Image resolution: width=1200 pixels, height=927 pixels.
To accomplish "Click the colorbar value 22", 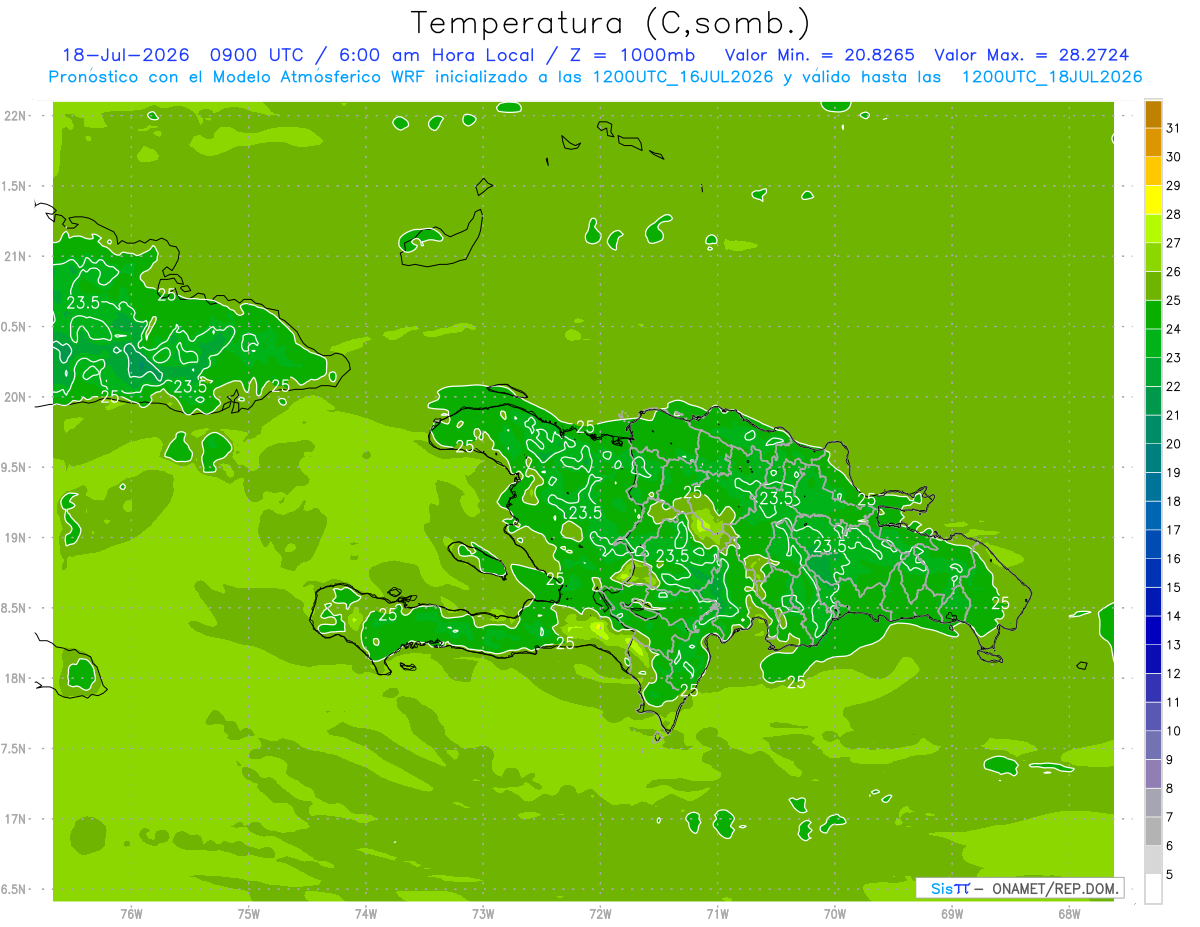I will pyautogui.click(x=1174, y=387).
